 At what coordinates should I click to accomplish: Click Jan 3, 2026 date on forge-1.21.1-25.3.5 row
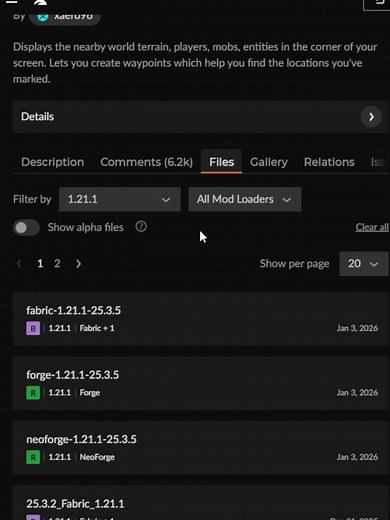(x=357, y=392)
